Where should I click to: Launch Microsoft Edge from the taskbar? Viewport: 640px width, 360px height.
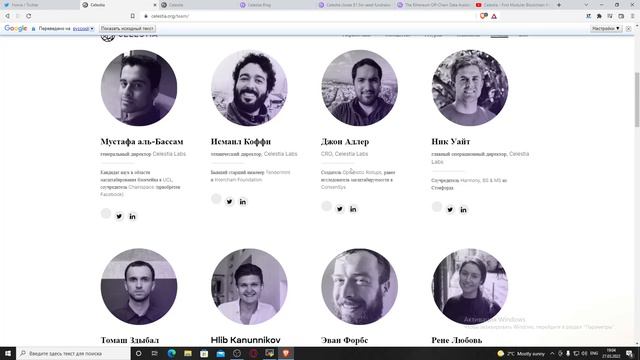coord(171,353)
